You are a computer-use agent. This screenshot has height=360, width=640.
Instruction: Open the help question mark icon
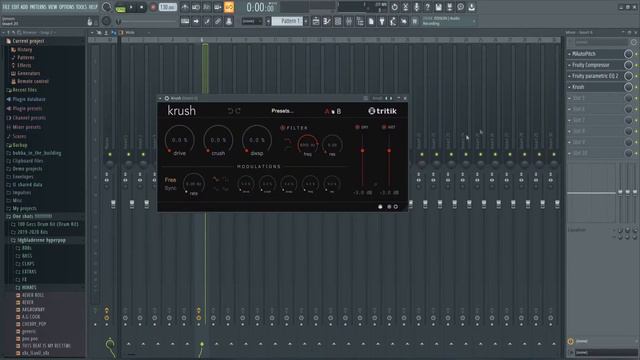pyautogui.click(x=427, y=7)
